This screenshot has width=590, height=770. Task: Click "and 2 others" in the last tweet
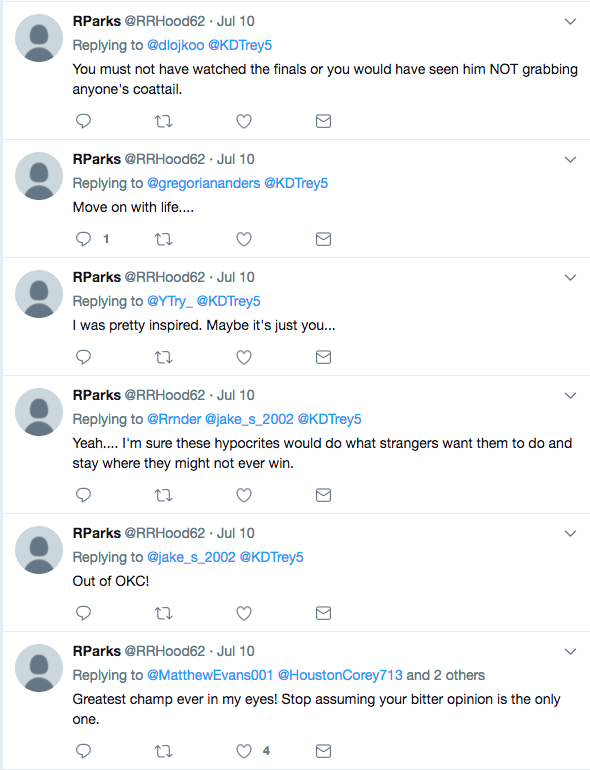coord(446,675)
